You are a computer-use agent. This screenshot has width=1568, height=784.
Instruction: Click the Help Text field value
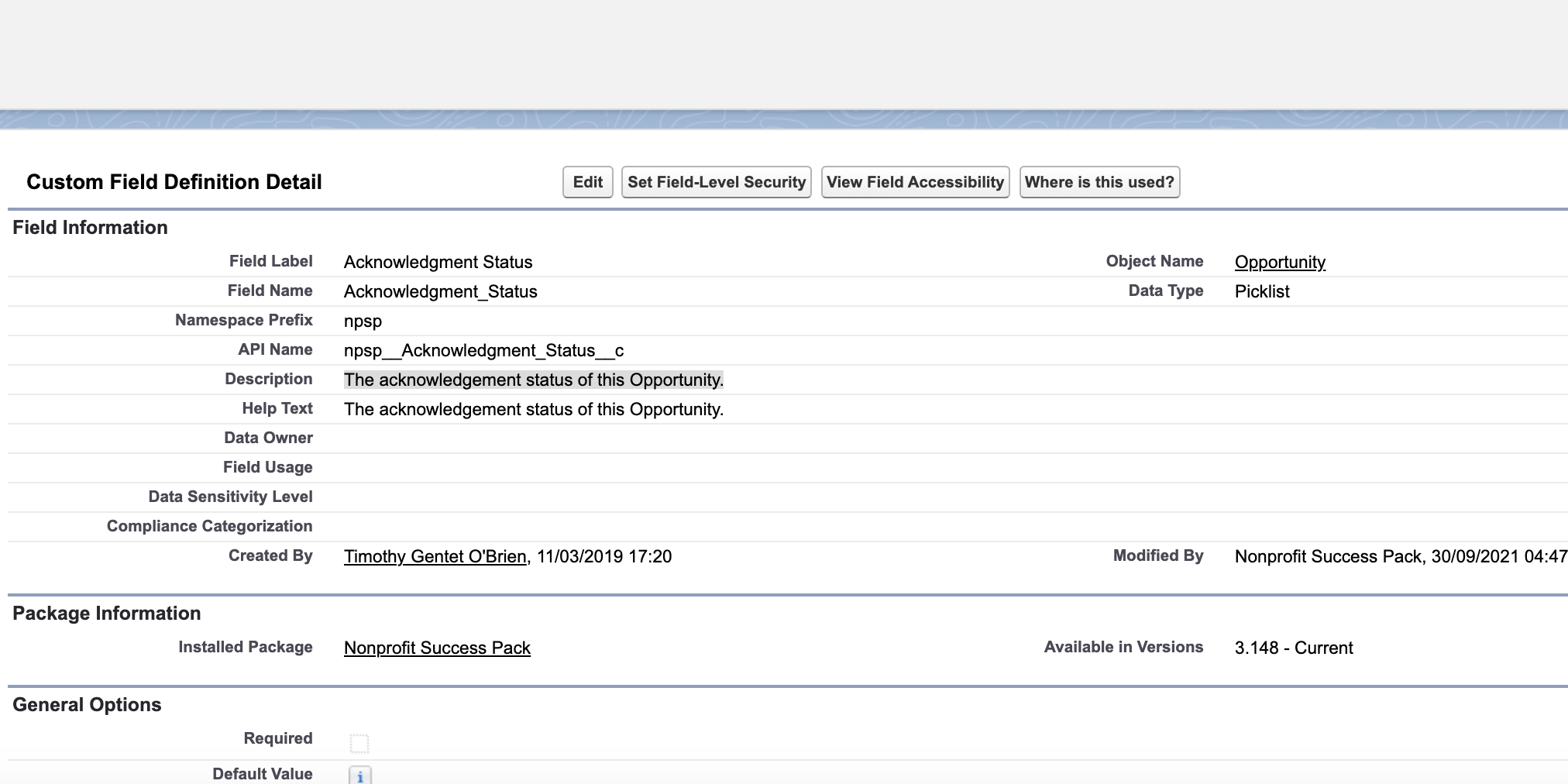[534, 409]
